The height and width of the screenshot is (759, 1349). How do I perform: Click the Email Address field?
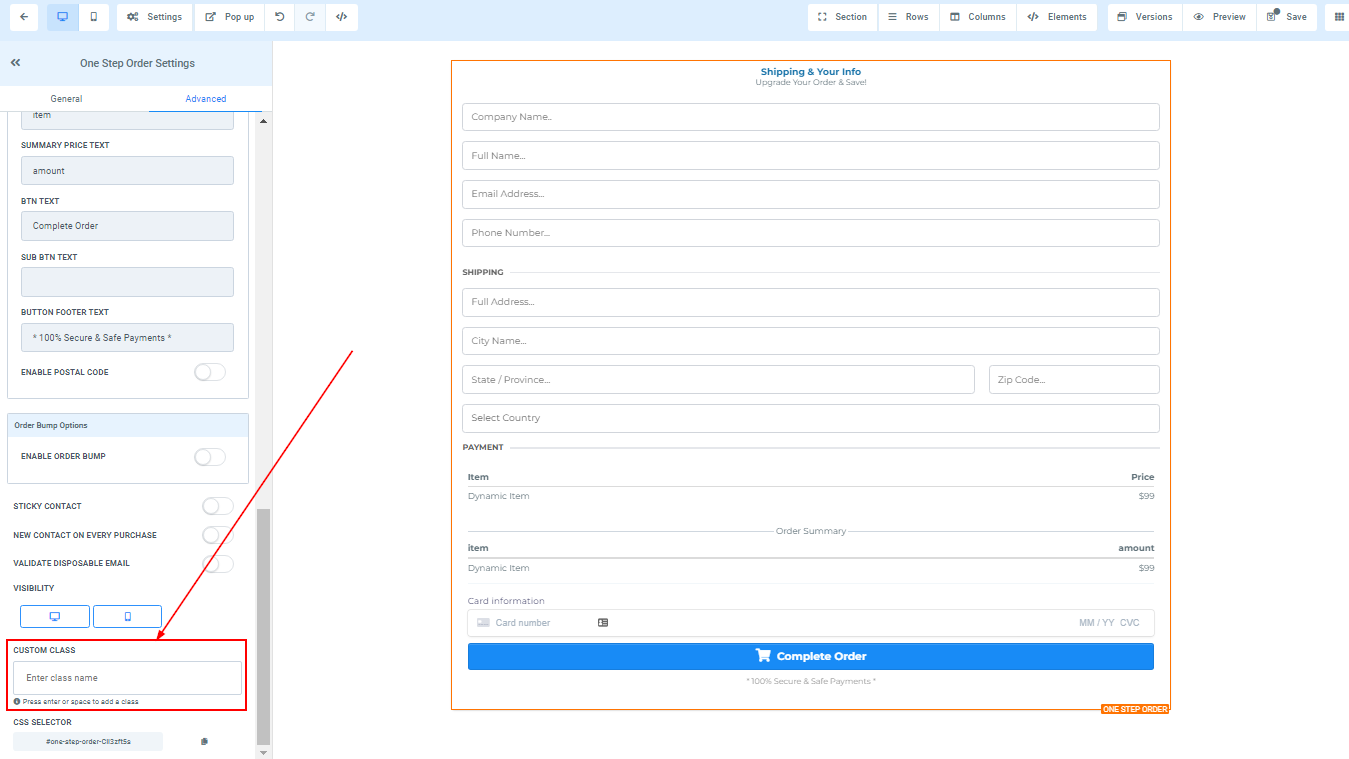pyautogui.click(x=811, y=194)
